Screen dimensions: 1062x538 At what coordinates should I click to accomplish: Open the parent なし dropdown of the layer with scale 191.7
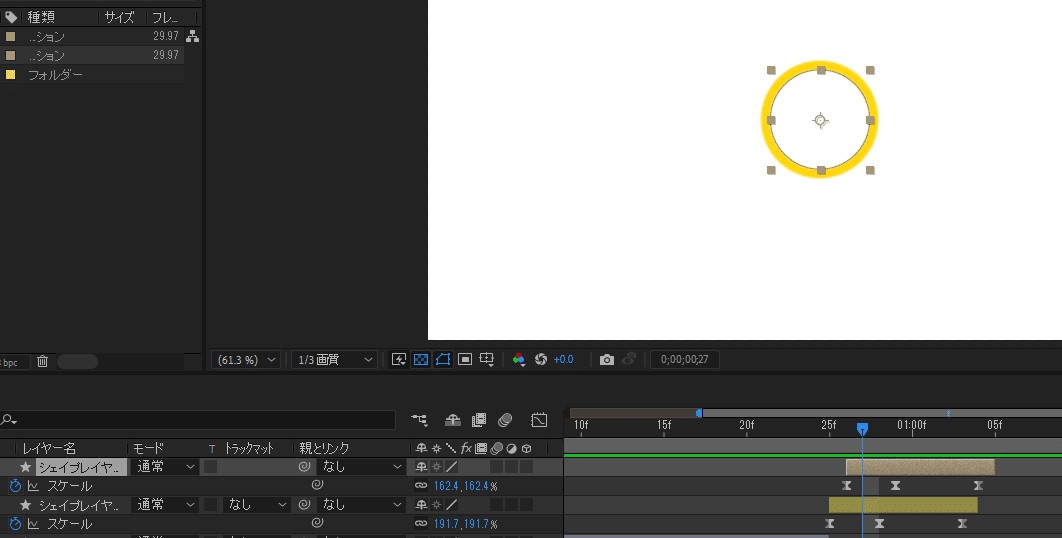[362, 505]
